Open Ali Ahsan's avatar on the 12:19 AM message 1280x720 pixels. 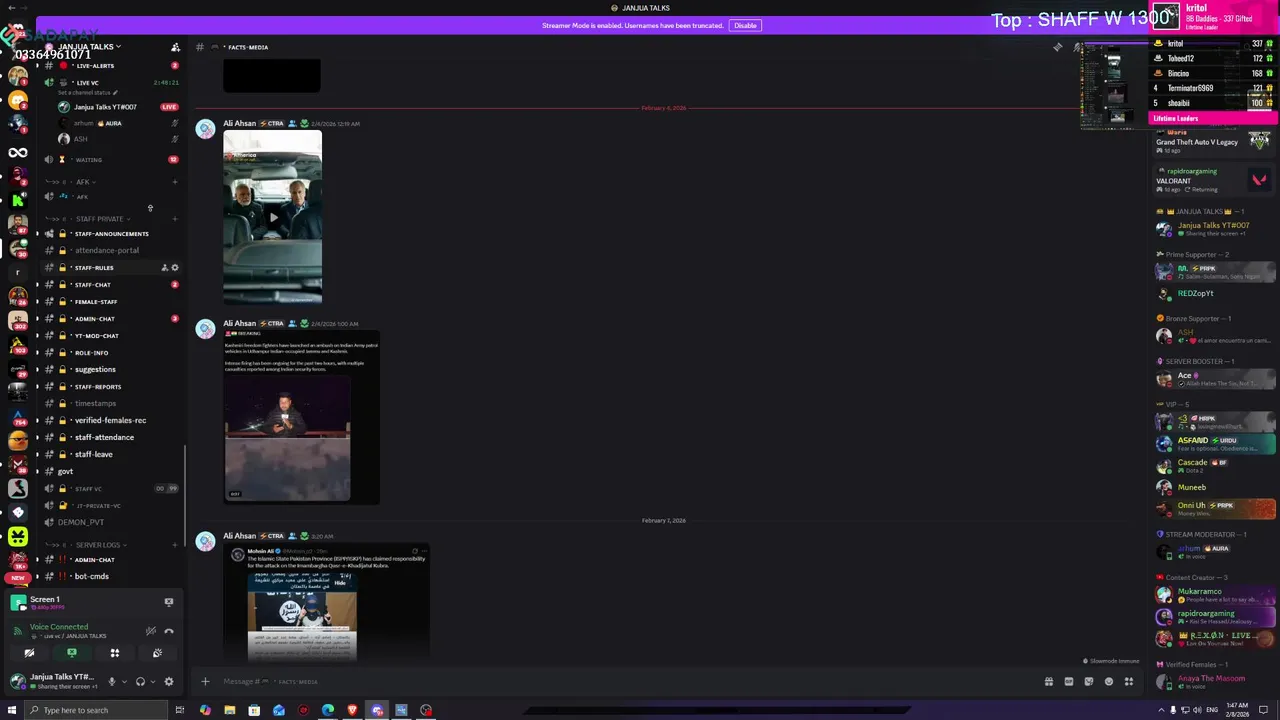click(x=205, y=129)
